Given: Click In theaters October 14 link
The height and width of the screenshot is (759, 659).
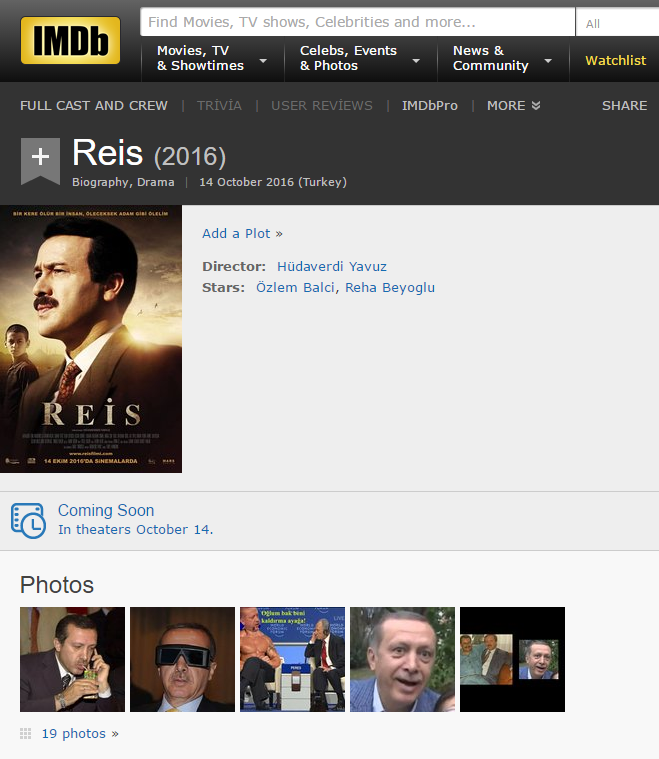Looking at the screenshot, I should point(136,530).
